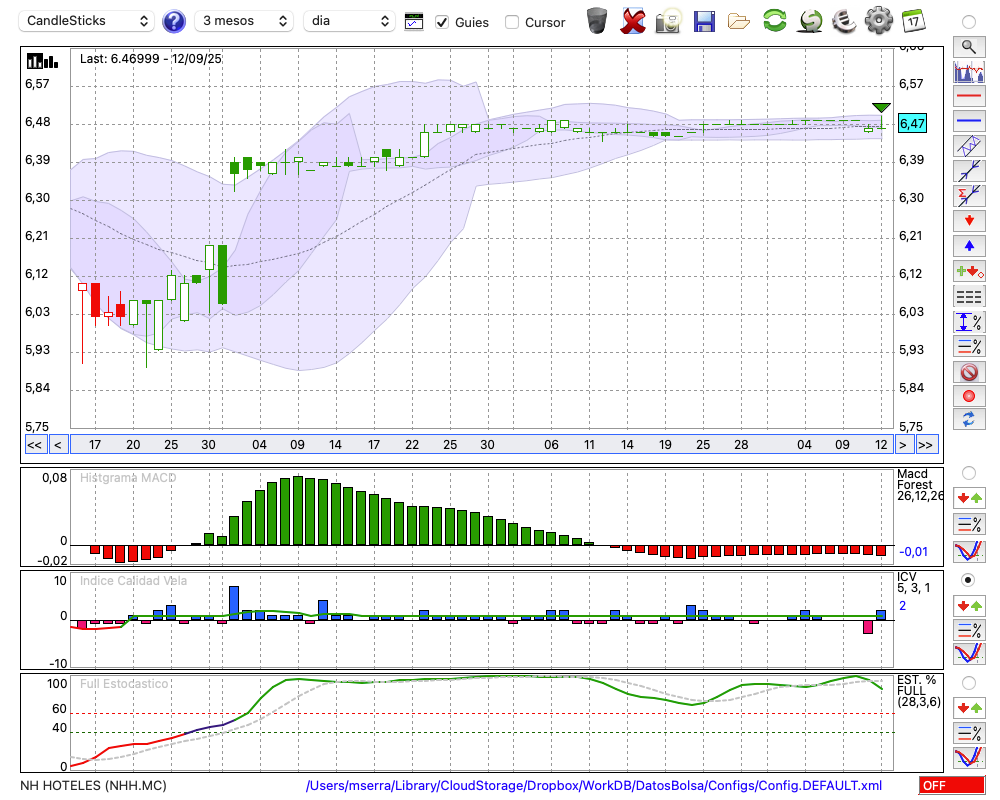The height and width of the screenshot is (800, 1000).
Task: Click the date axis scroll bar
Action: (x=482, y=445)
